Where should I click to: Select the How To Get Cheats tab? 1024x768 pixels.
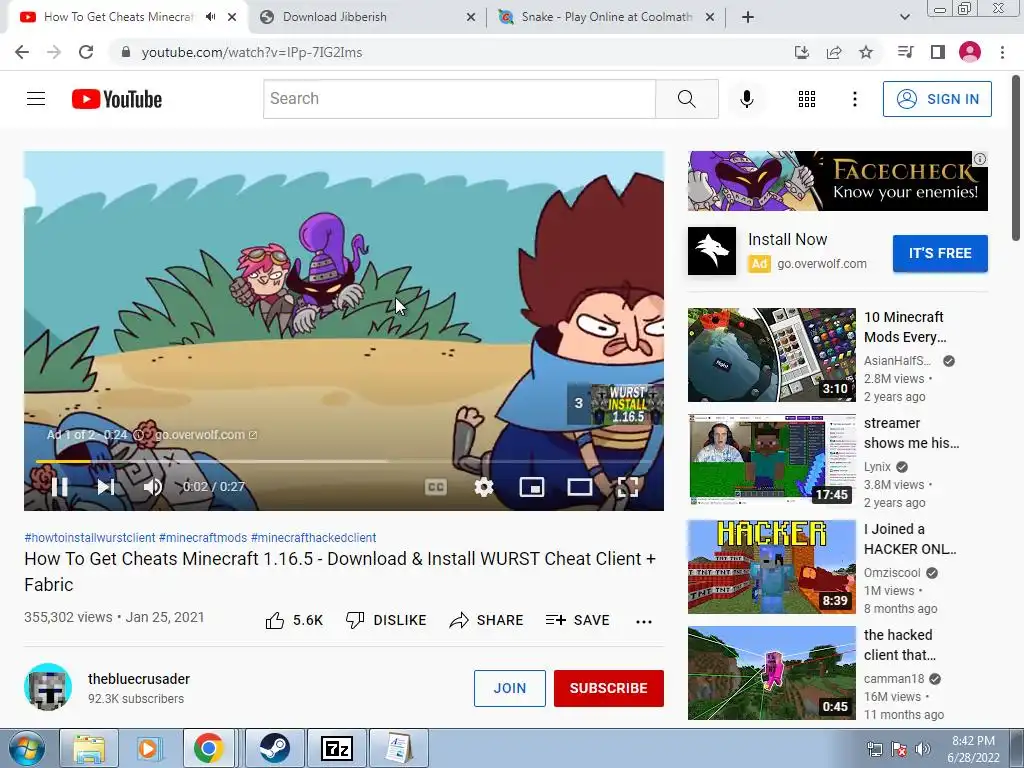coord(119,17)
